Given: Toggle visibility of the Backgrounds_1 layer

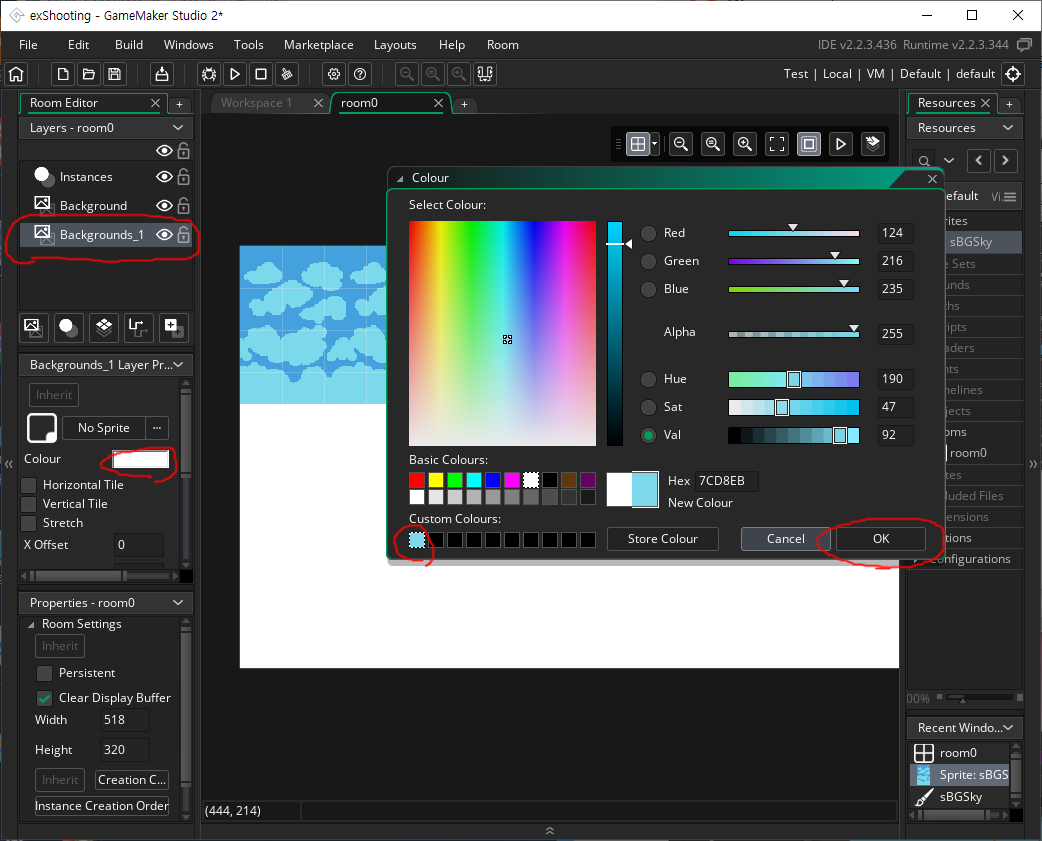Looking at the screenshot, I should tap(164, 234).
